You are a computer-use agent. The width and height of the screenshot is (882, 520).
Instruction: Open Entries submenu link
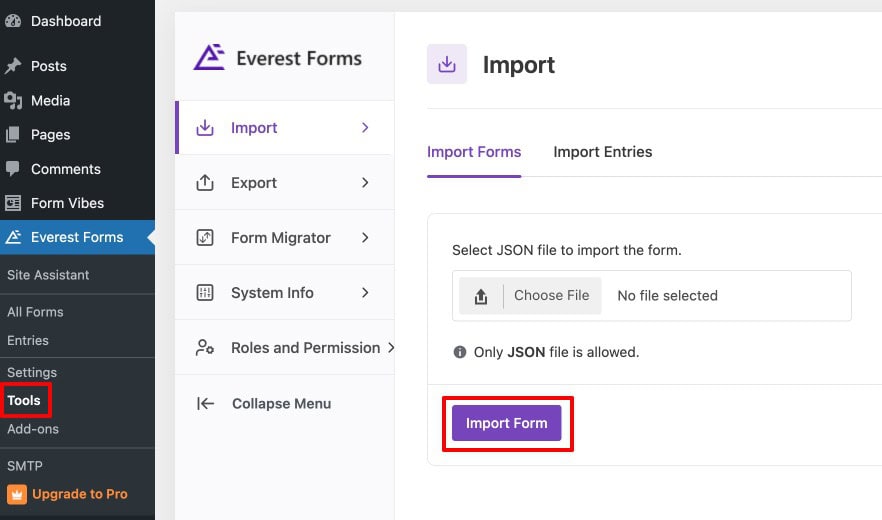click(28, 340)
